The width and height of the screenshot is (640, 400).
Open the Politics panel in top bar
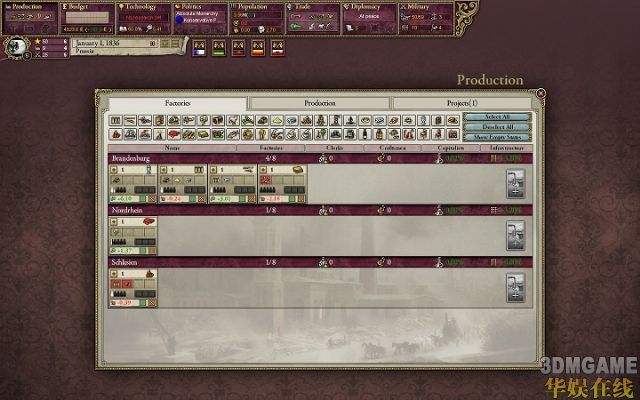coord(200,18)
